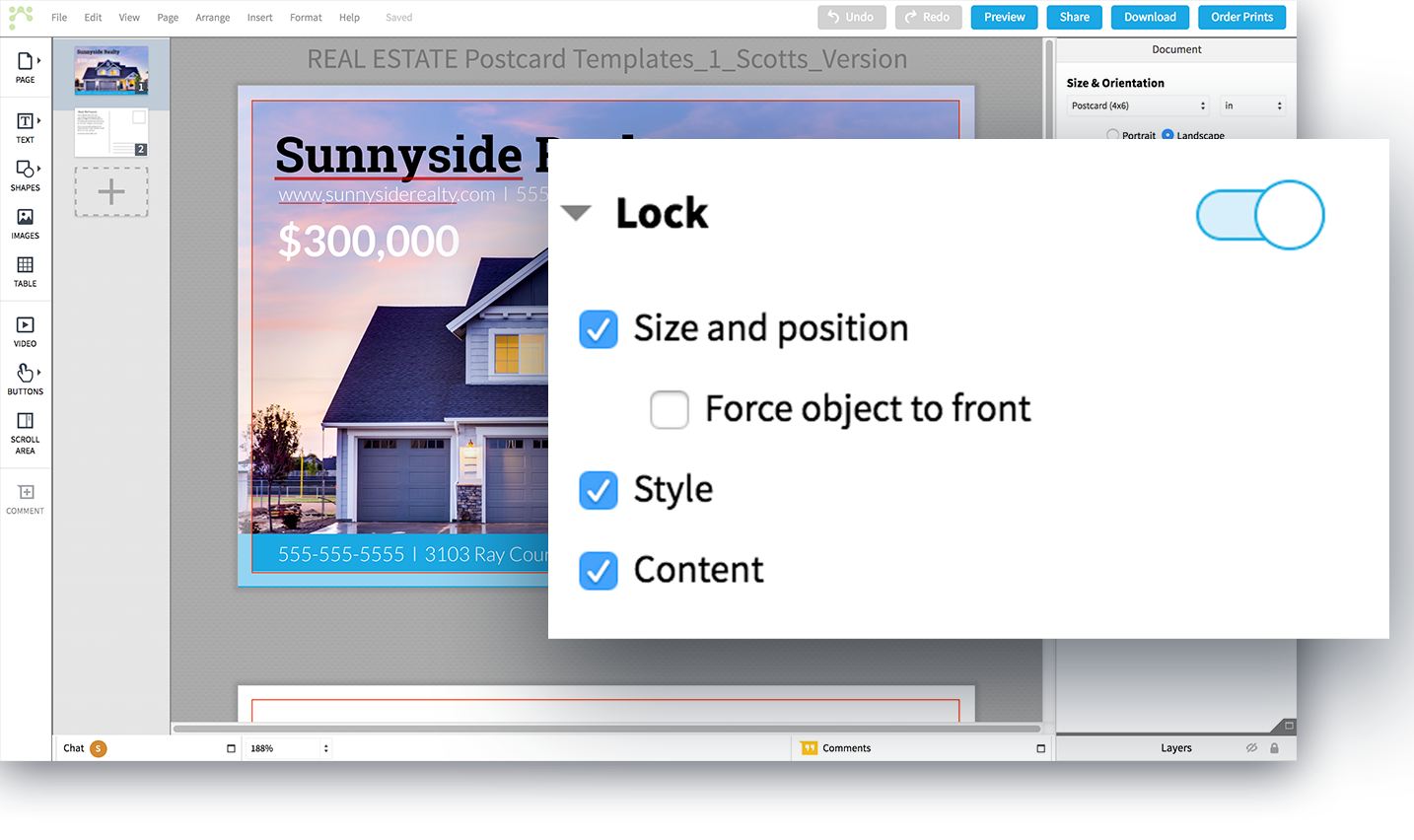Select the Scroll Area tool
The width and height of the screenshot is (1414, 840).
(26, 432)
